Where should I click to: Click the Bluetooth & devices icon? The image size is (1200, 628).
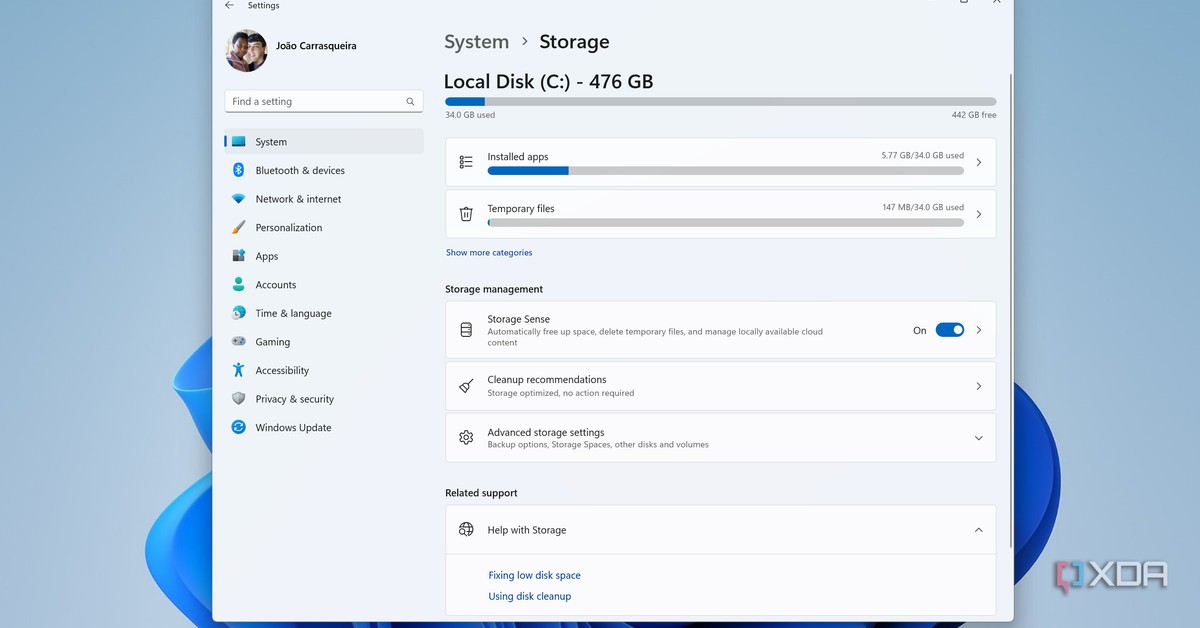(x=238, y=170)
